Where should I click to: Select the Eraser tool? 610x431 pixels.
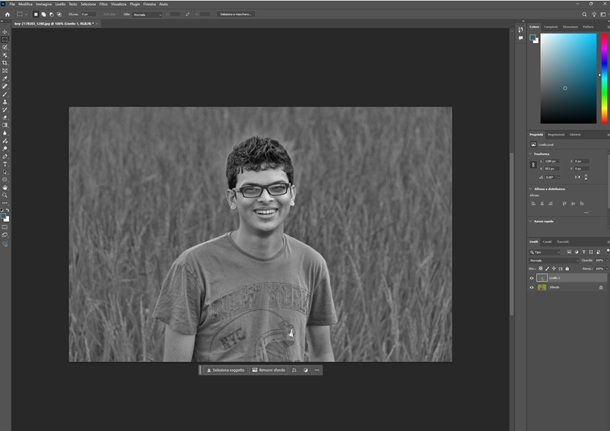(x=5, y=117)
